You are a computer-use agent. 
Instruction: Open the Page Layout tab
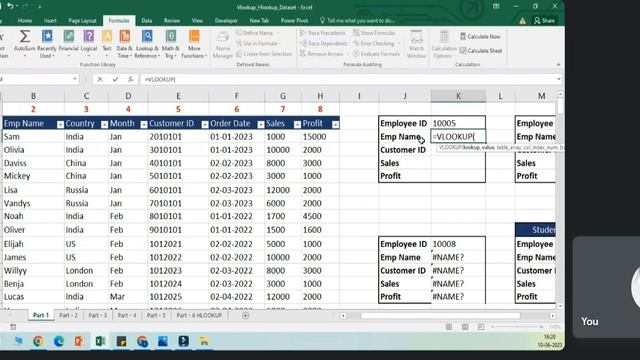point(82,20)
